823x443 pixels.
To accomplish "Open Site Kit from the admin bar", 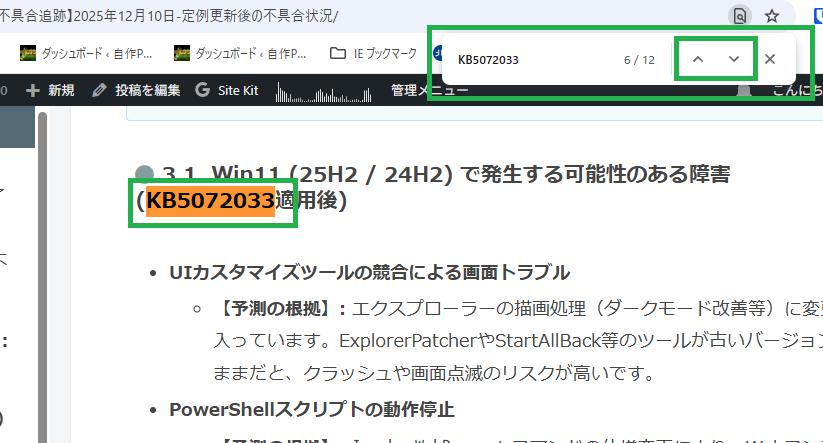I will 227,90.
